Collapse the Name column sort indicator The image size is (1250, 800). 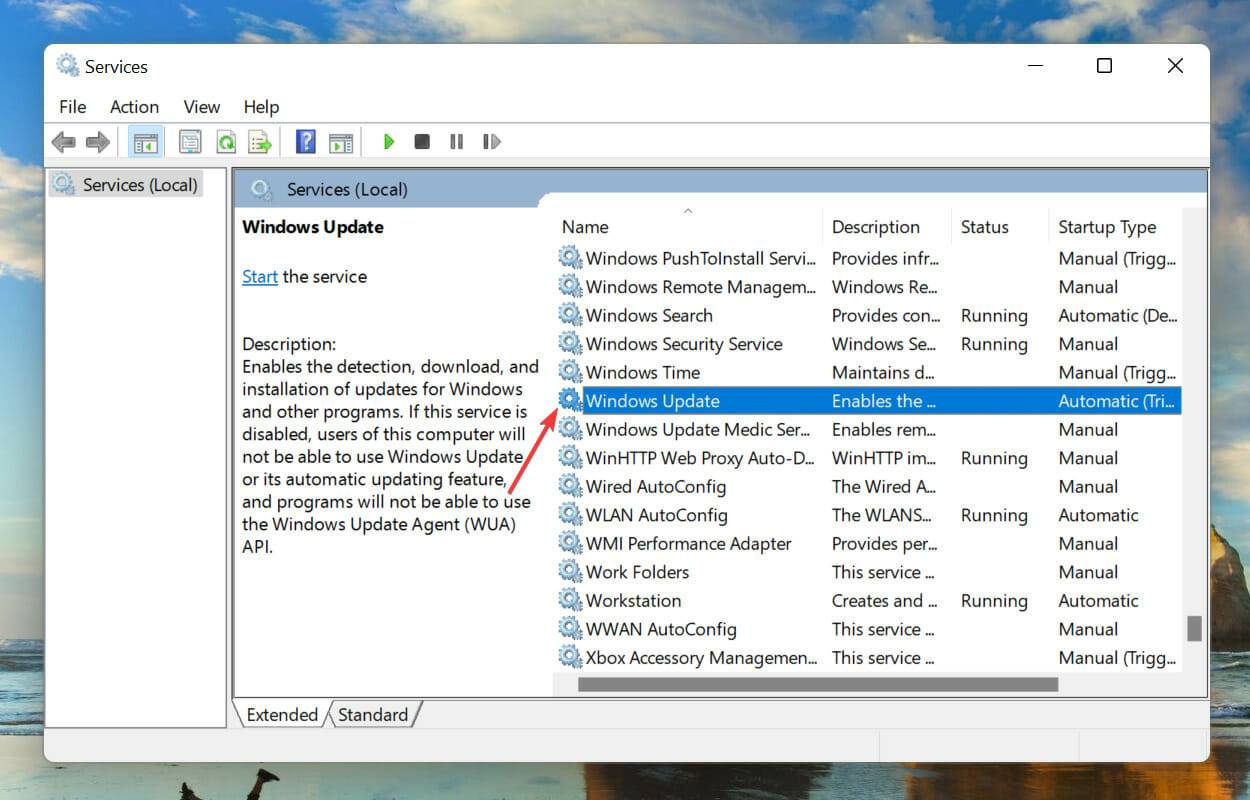point(687,211)
